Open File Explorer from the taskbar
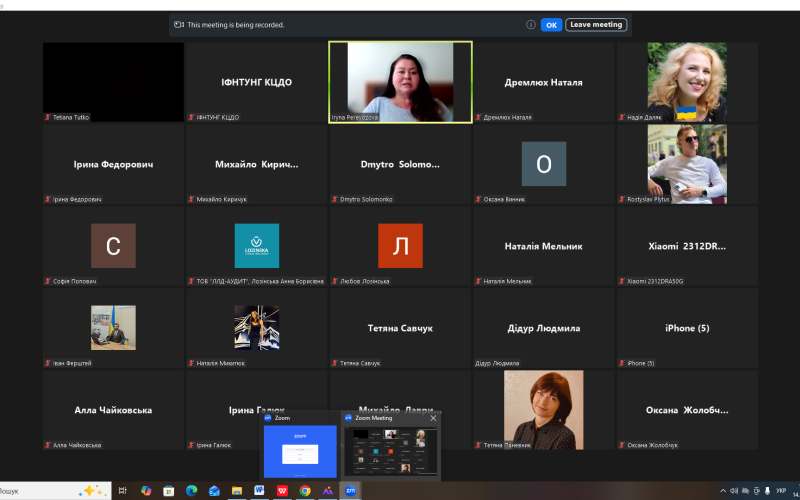Screen dimensions: 800x500 tap(237, 491)
